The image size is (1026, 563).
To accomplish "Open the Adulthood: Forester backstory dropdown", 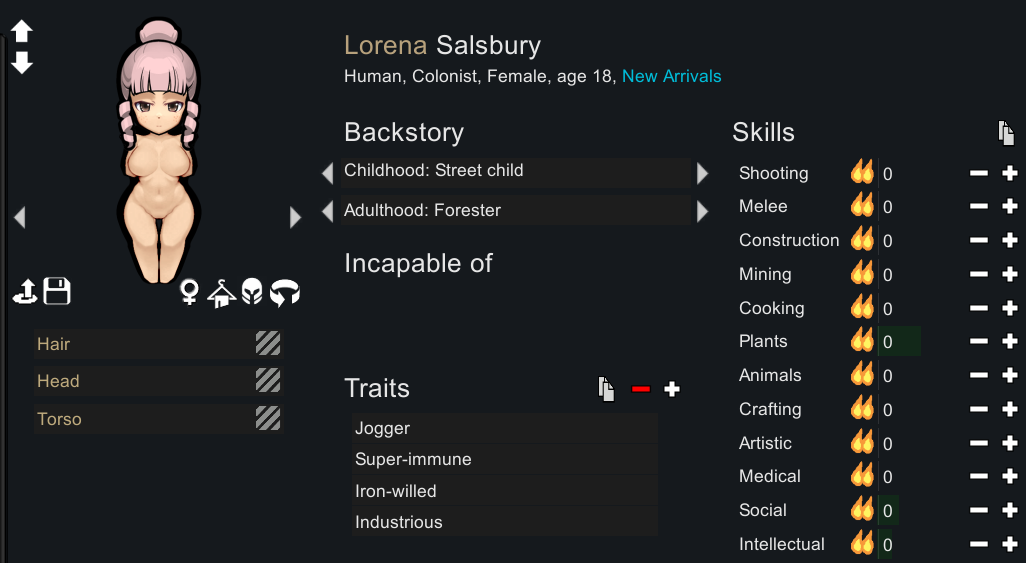I will point(514,211).
